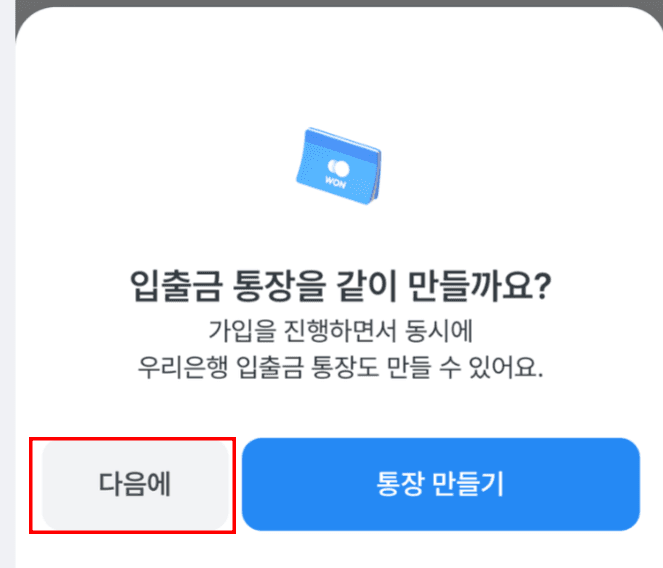Click the passbook's right page edge
Screen dimensions: 663x568
[377, 177]
